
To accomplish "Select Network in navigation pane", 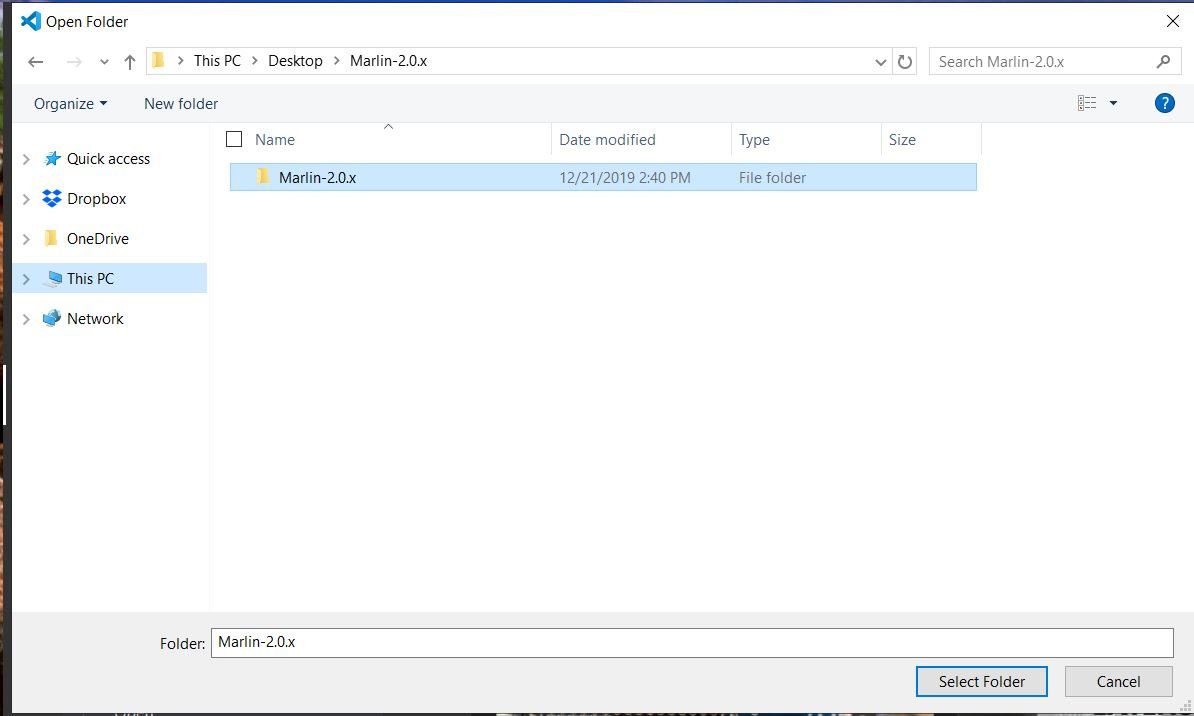I will point(95,319).
